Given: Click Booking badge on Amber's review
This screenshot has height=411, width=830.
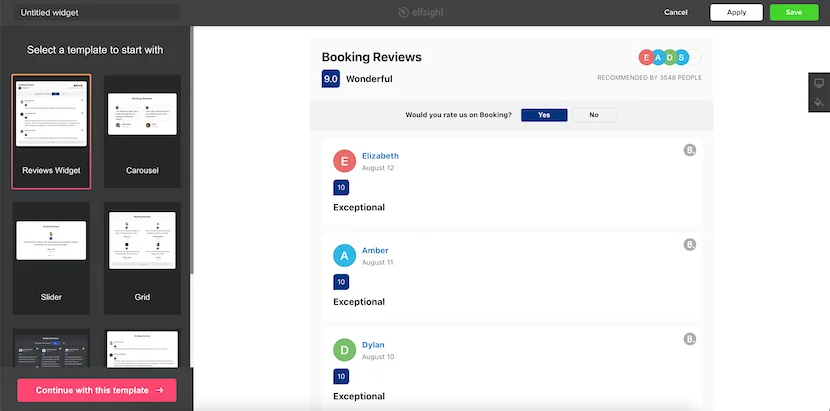Looking at the screenshot, I should click(690, 245).
